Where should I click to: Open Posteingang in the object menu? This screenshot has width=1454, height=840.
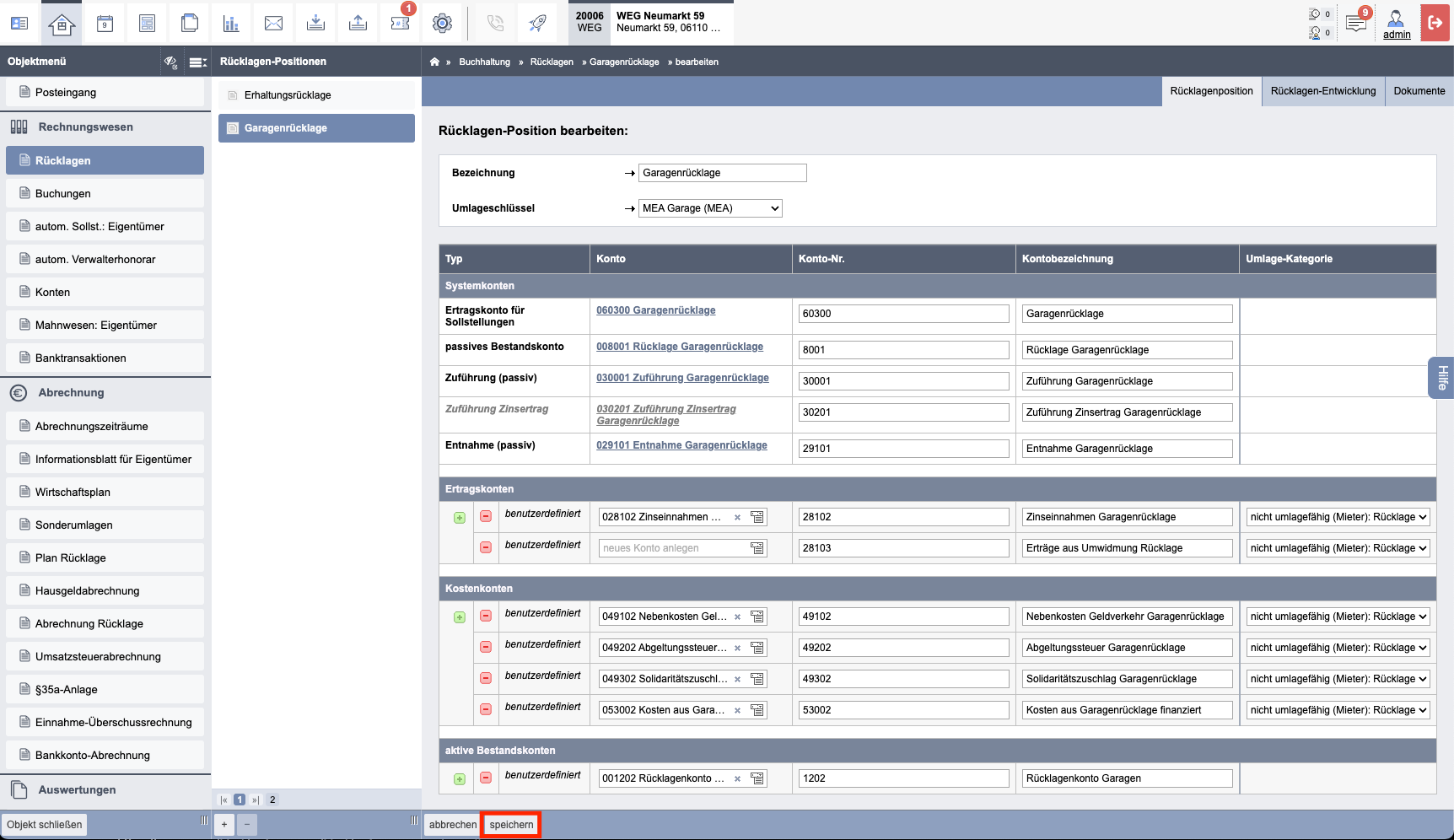click(x=105, y=93)
